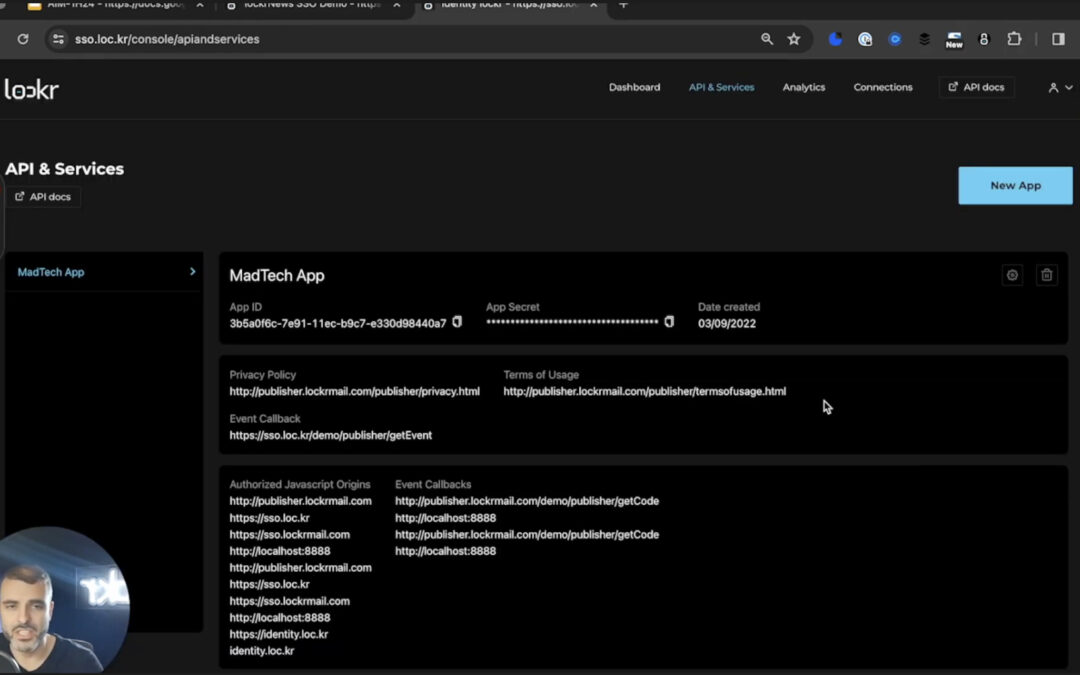
Task: Open the Extensions puzzle piece menu
Action: [x=1014, y=39]
